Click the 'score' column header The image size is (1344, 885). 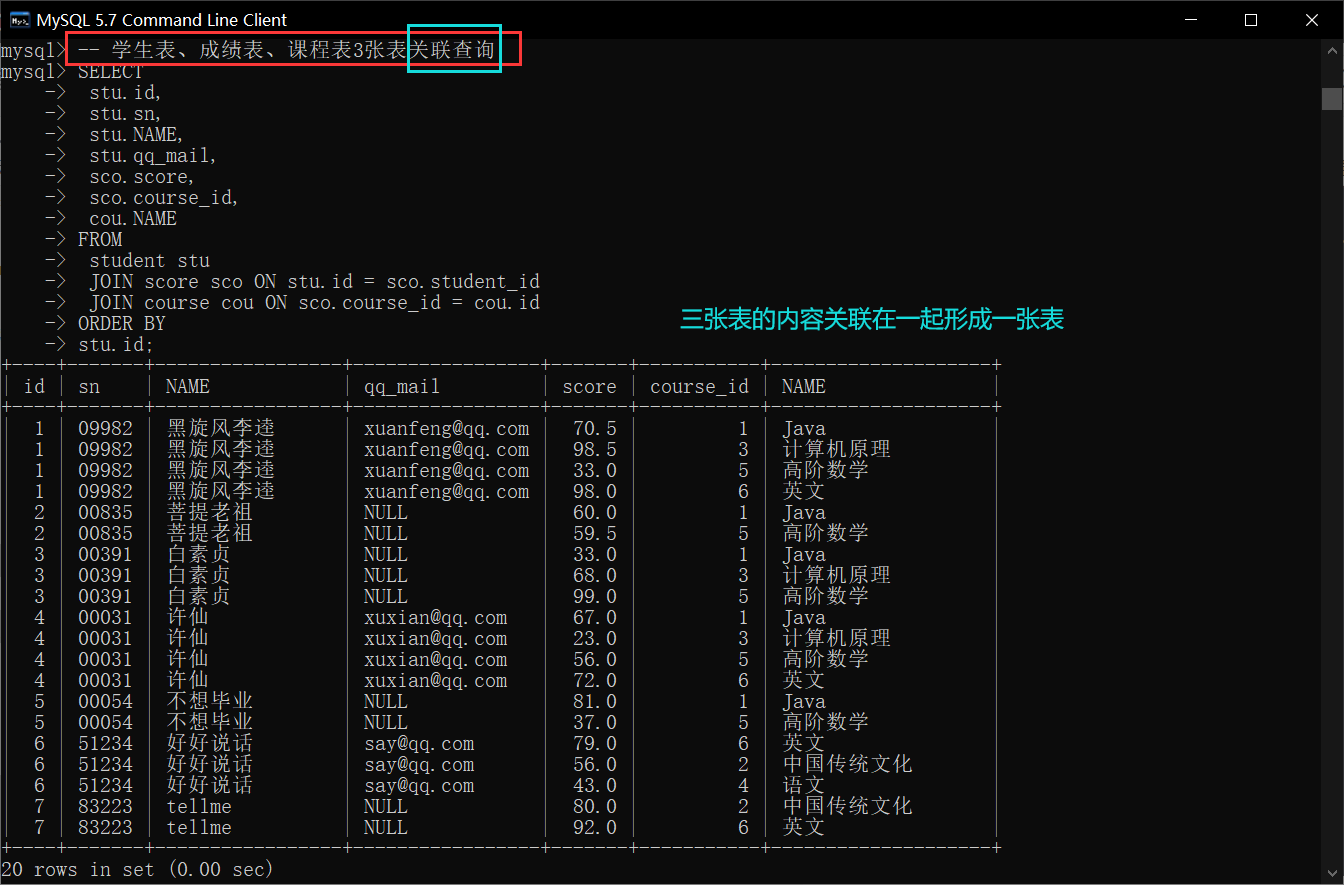pos(590,386)
